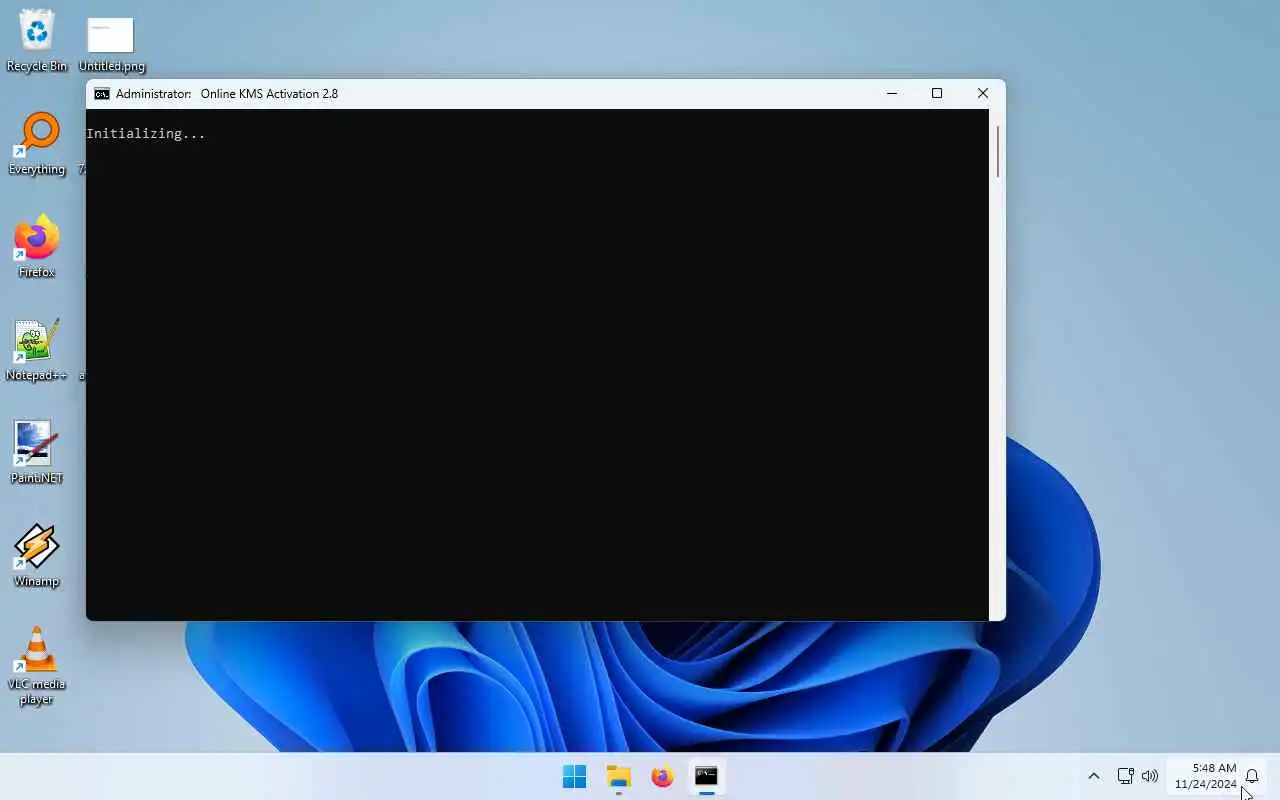Minimize the Online KMS Activation window
The width and height of the screenshot is (1280, 800).
click(x=892, y=94)
